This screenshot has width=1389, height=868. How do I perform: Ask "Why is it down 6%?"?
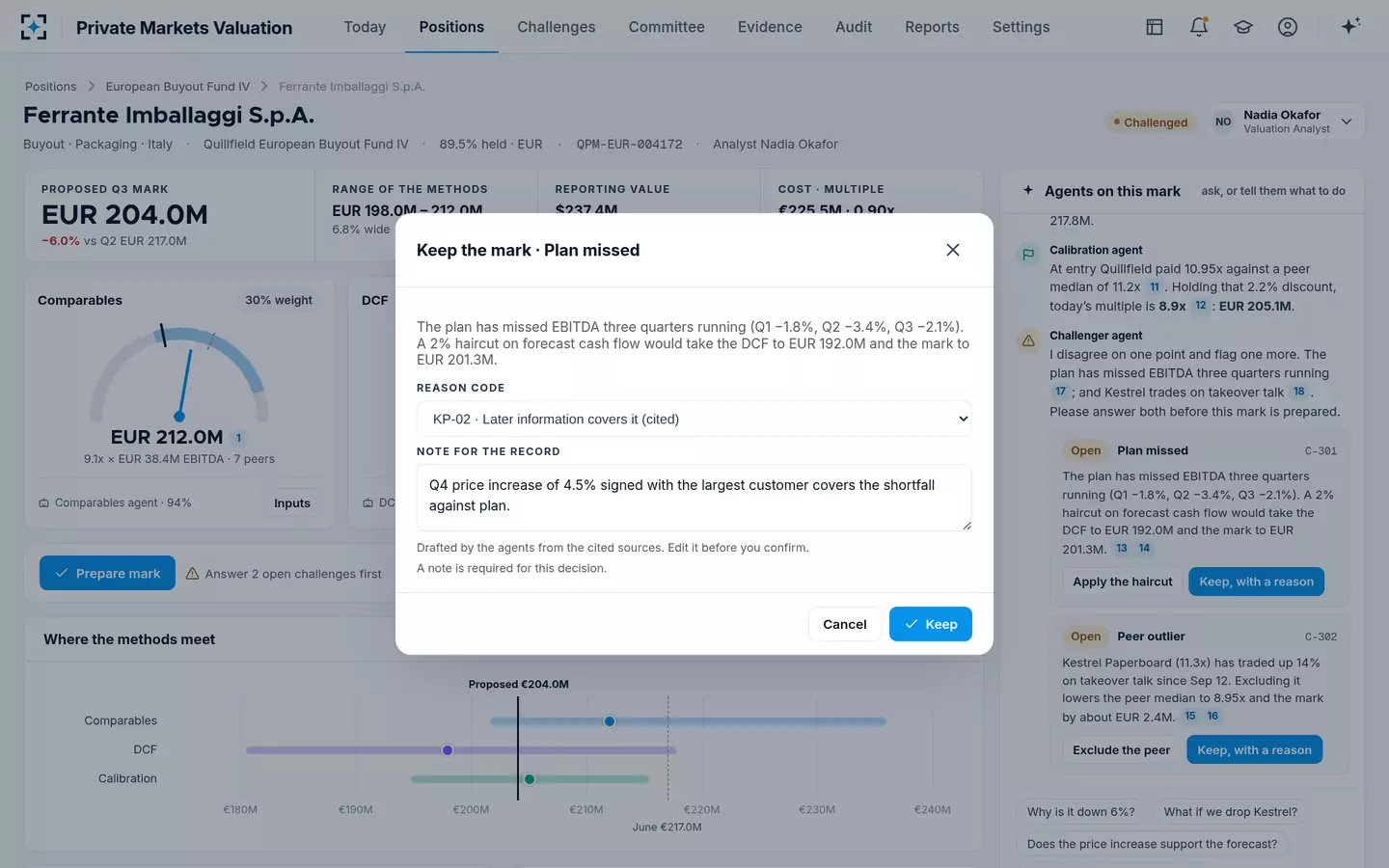(1081, 812)
